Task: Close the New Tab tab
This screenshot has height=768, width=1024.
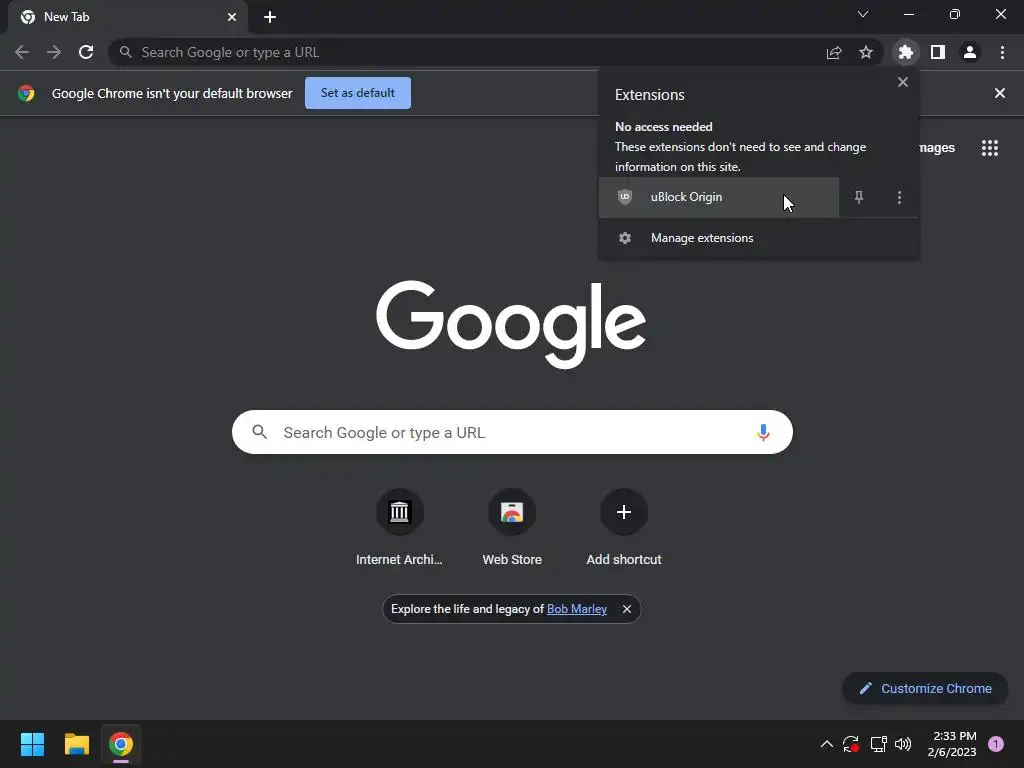Action: (232, 17)
